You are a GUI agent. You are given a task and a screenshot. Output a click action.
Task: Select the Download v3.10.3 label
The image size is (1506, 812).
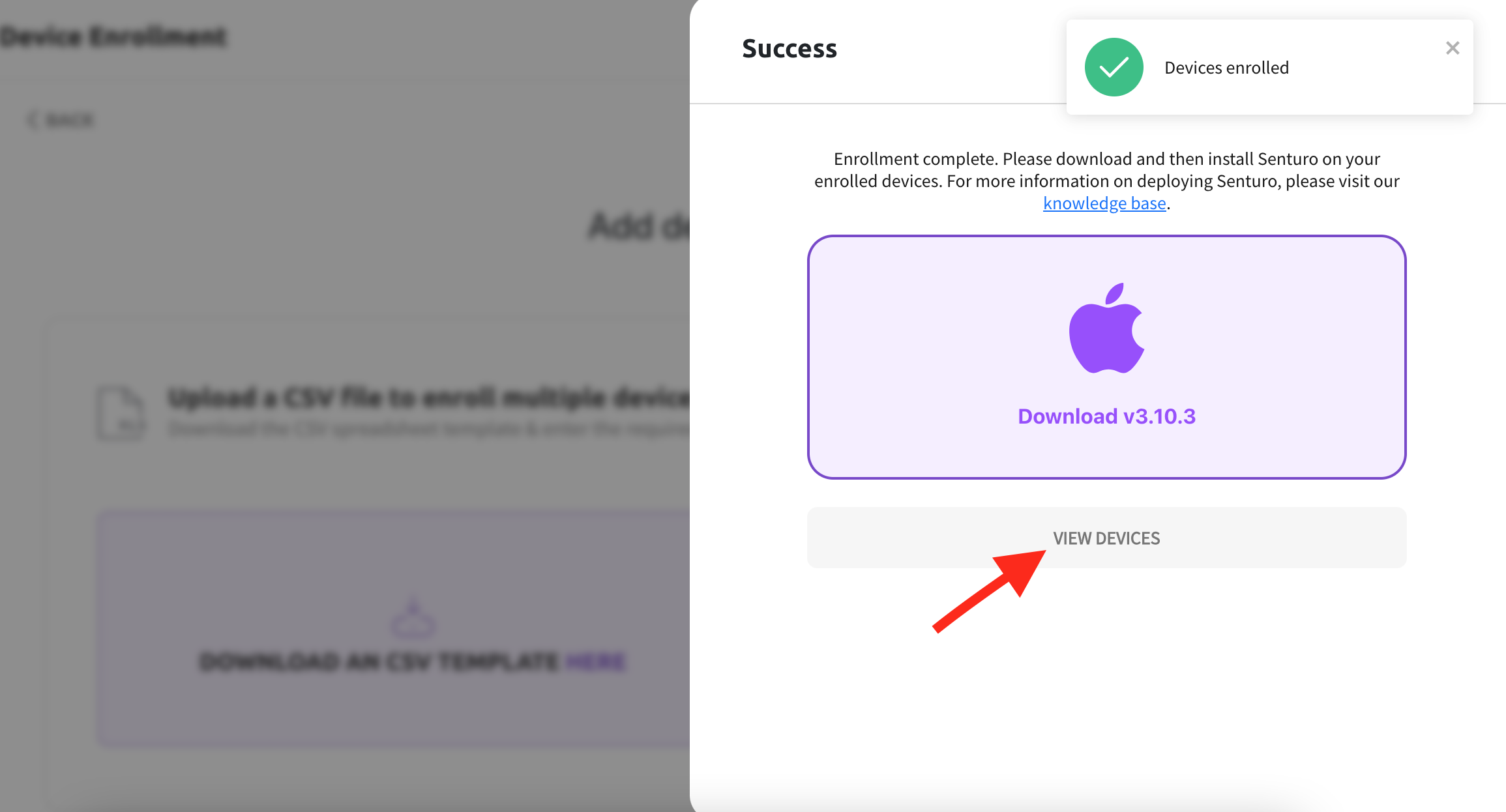coord(1106,416)
